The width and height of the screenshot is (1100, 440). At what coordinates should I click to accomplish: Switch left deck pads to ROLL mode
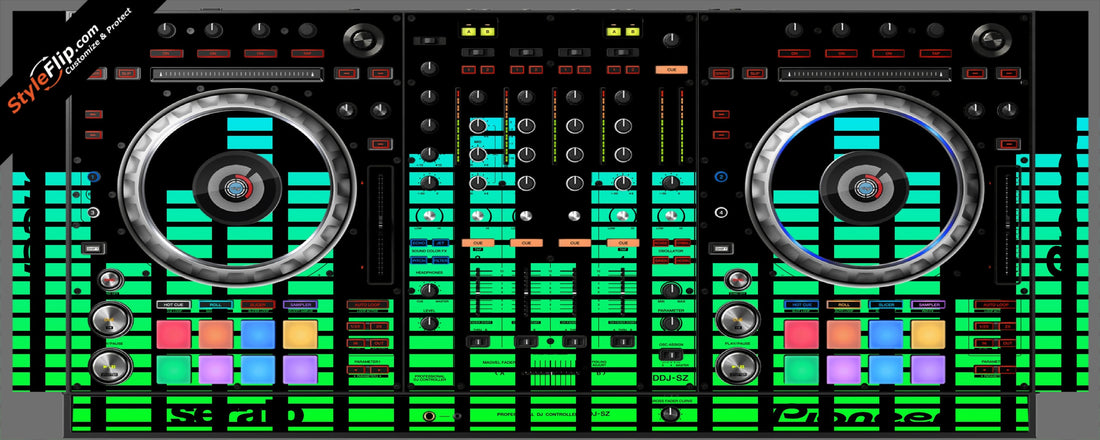click(x=215, y=305)
